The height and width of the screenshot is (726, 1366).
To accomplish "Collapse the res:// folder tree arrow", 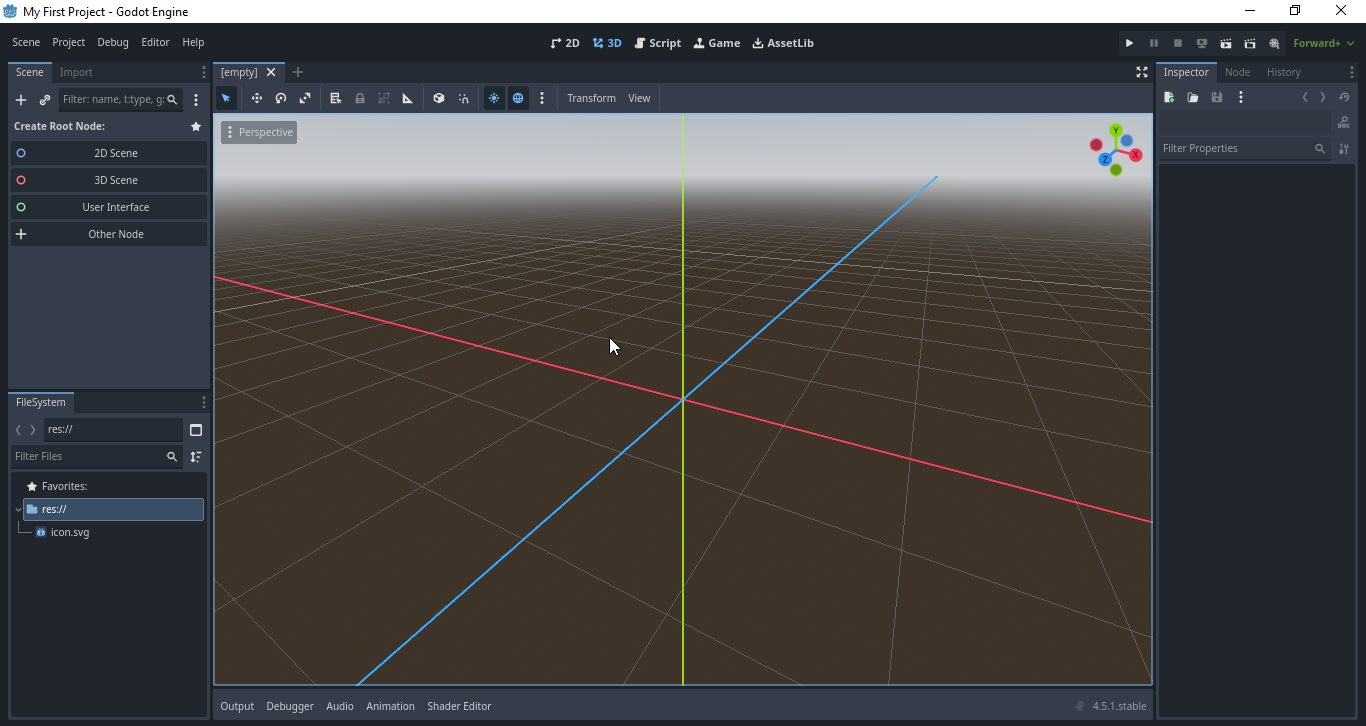I will point(18,509).
